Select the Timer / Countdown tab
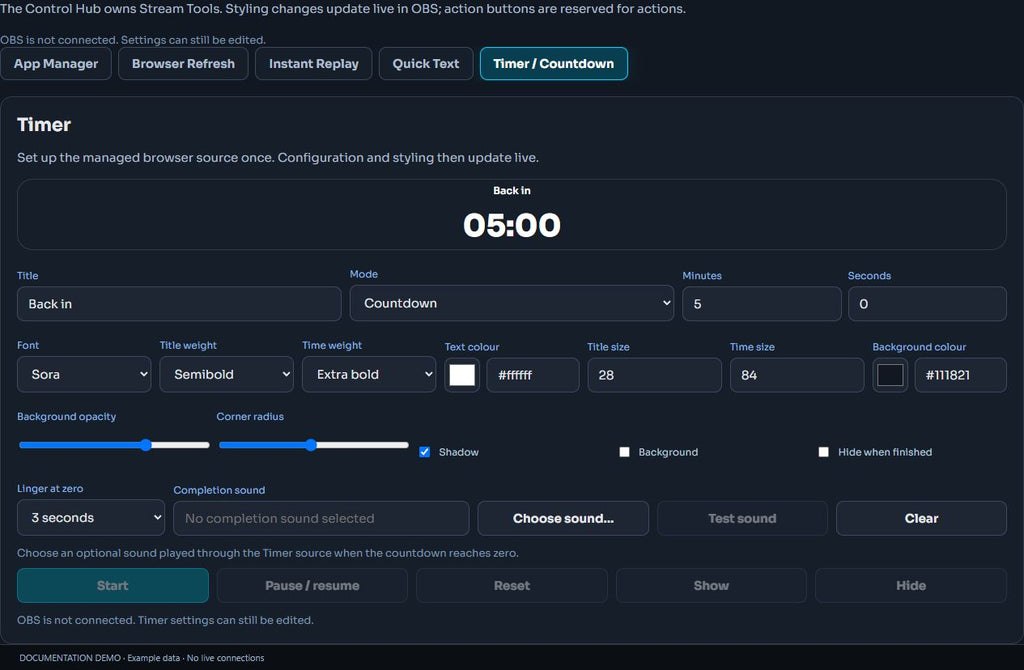Screen dimensions: 1024x670 click(554, 63)
